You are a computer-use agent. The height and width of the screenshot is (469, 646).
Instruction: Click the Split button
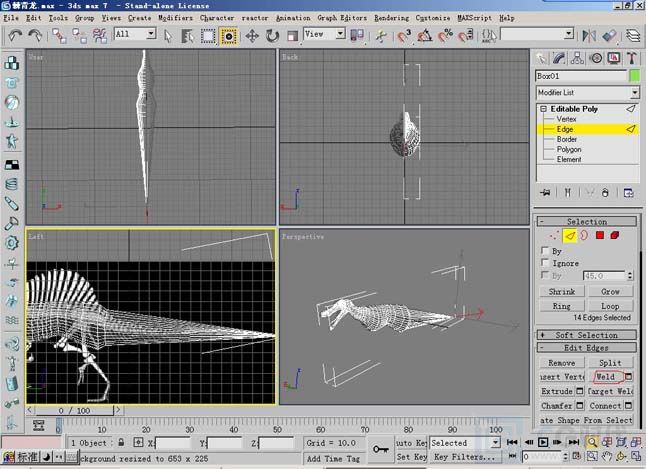610,363
